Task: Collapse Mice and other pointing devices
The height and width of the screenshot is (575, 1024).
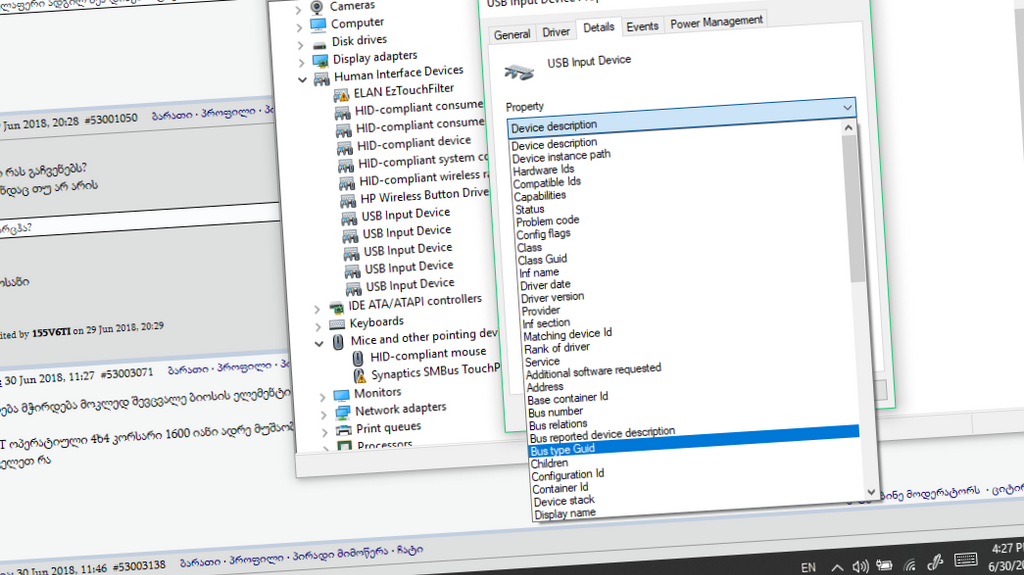Action: 319,344
